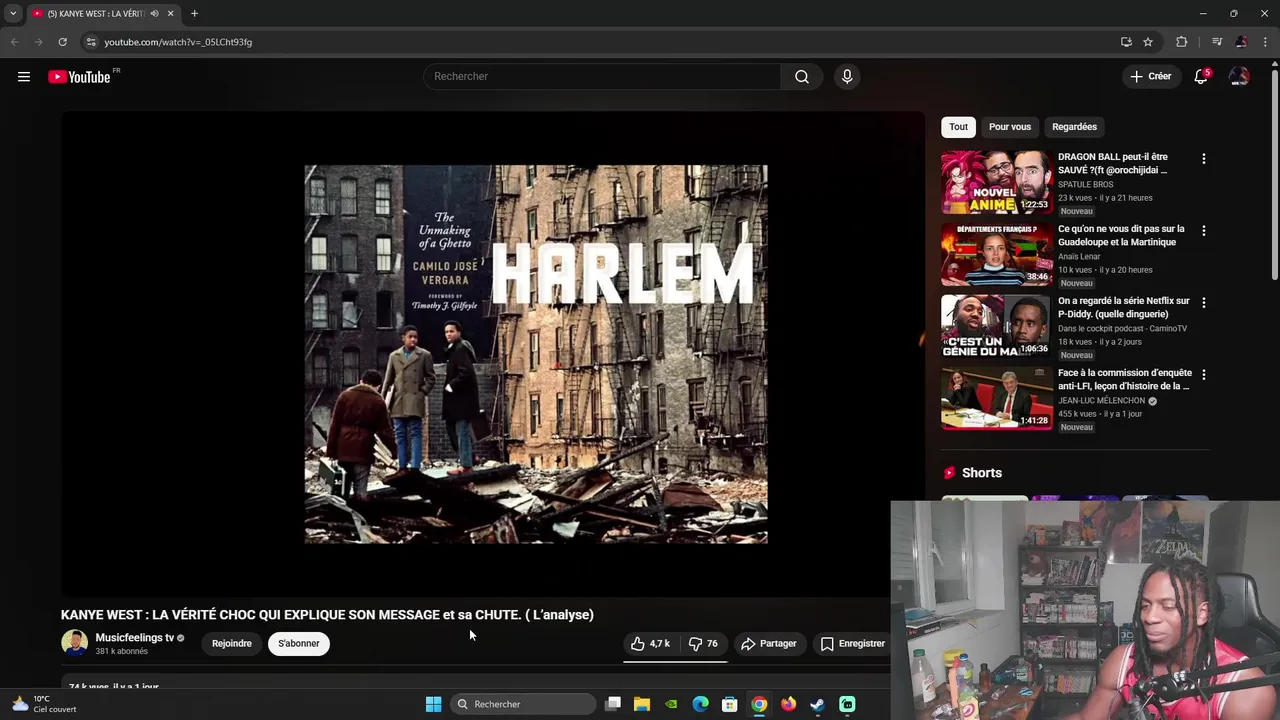The height and width of the screenshot is (720, 1280).
Task: Click the Enregistrer save button
Action: click(853, 644)
